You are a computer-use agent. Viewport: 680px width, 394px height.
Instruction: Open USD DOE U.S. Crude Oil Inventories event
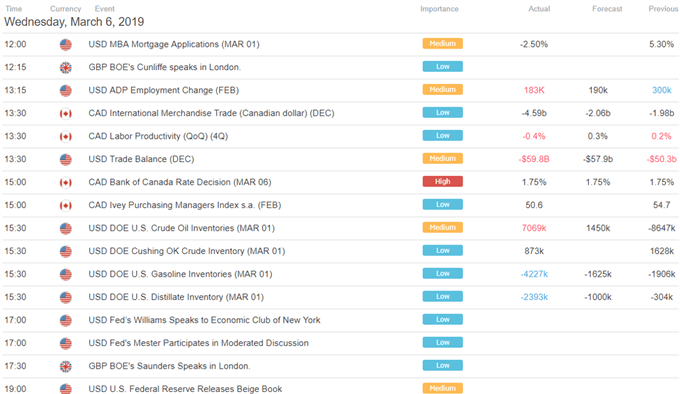pyautogui.click(x=181, y=228)
